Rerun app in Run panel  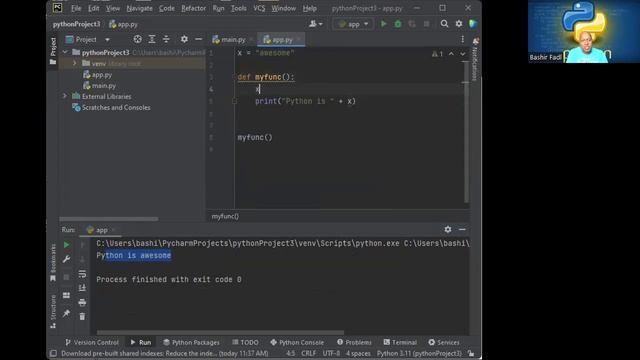[66, 245]
